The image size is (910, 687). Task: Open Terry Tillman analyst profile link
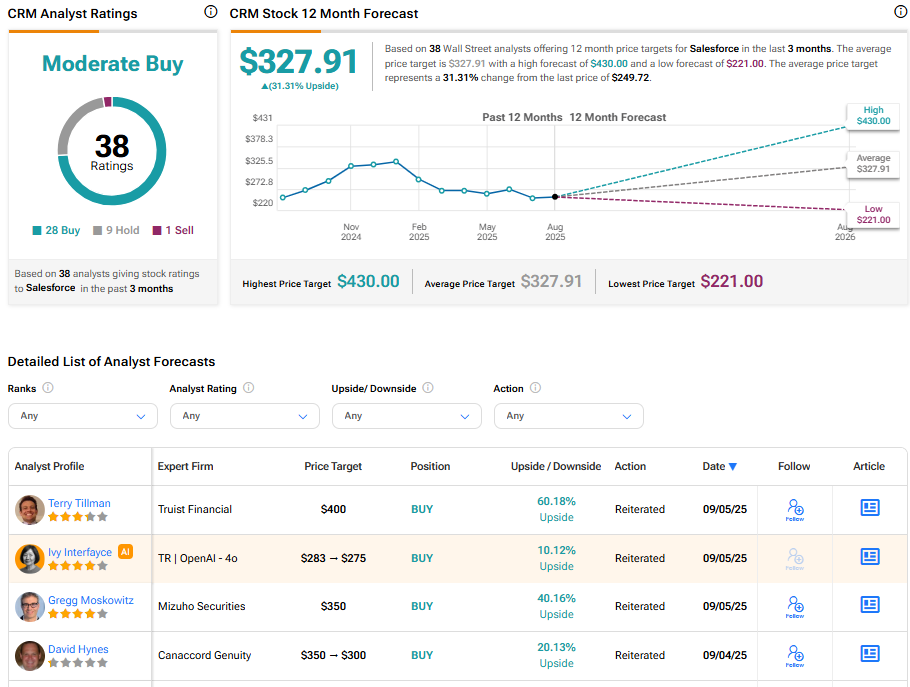point(79,503)
